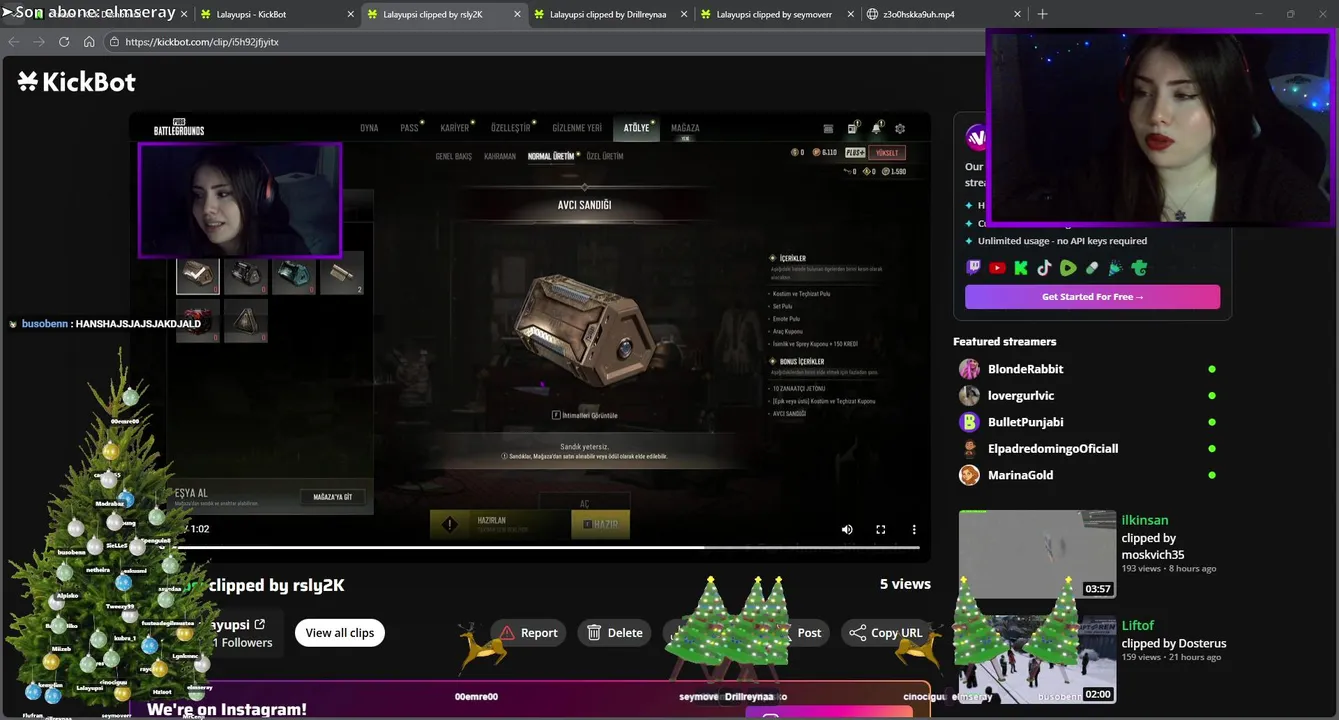The image size is (1339, 720).
Task: Click the "We're on Instagram!" banner text
Action: pyautogui.click(x=227, y=709)
